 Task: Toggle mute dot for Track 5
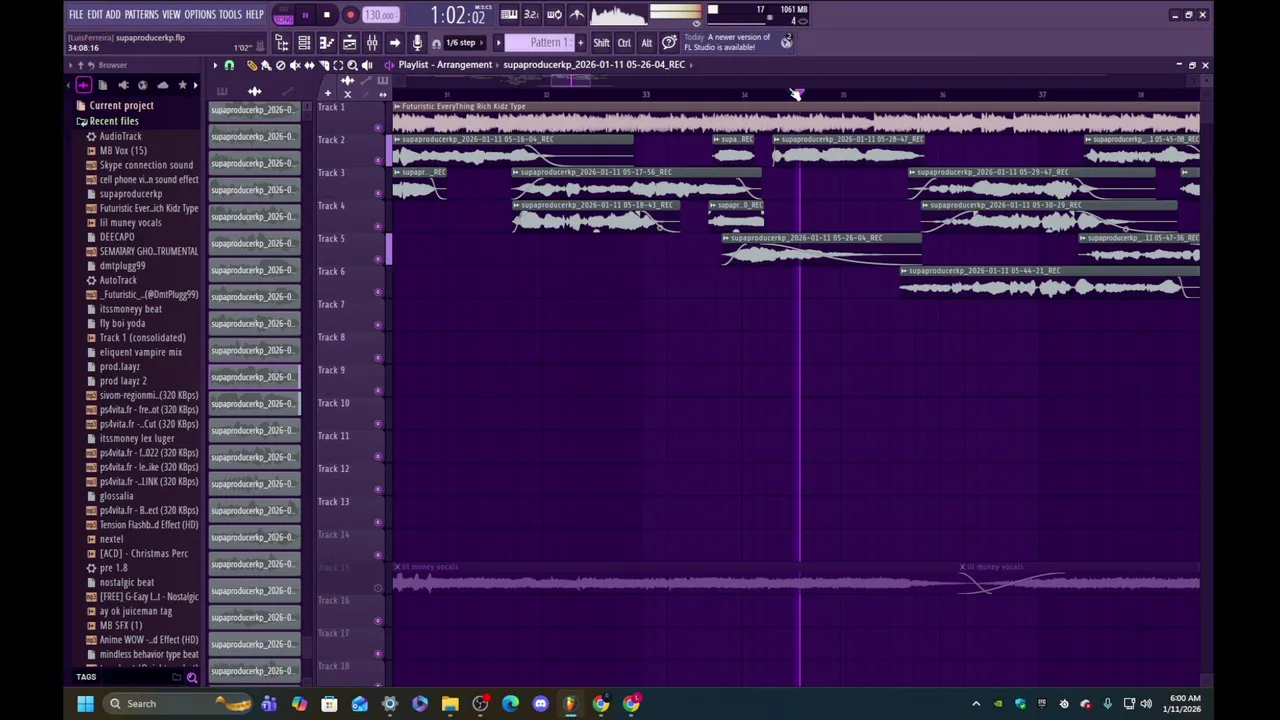[378, 260]
